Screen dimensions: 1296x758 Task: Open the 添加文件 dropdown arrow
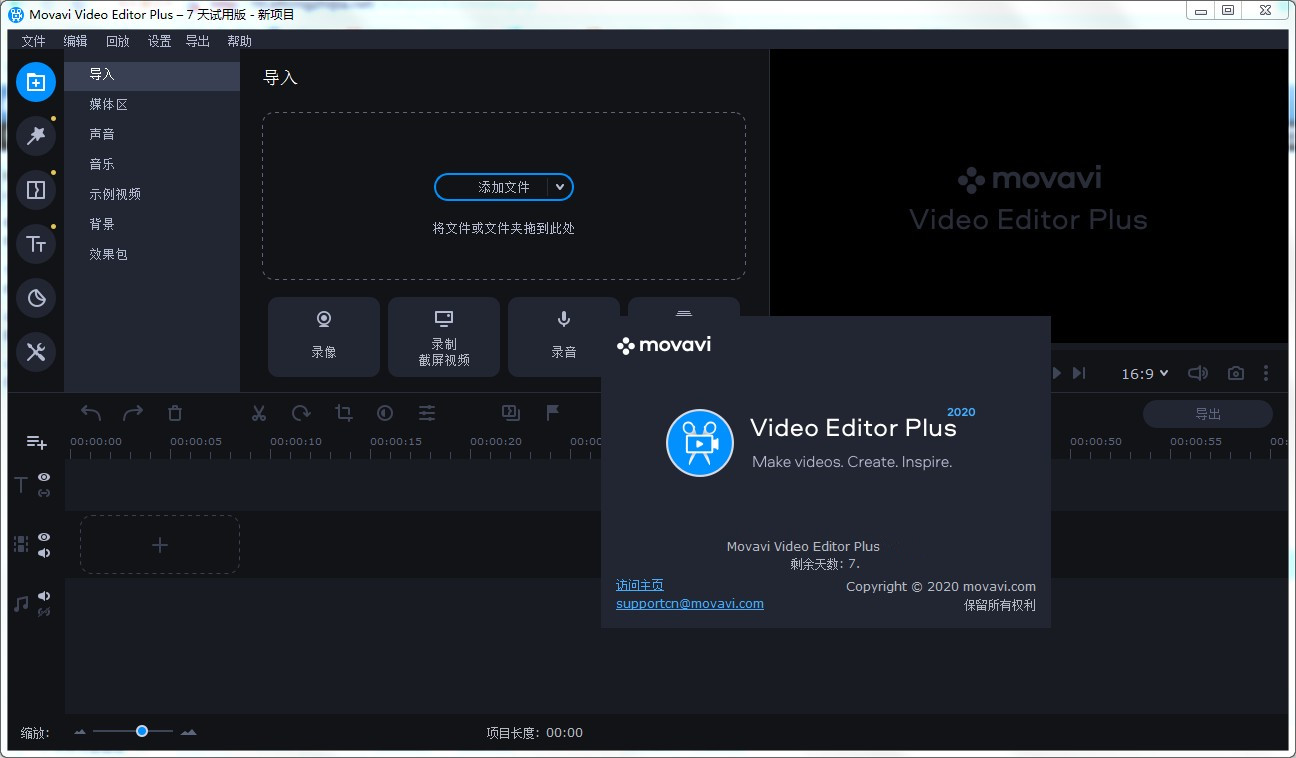[560, 187]
